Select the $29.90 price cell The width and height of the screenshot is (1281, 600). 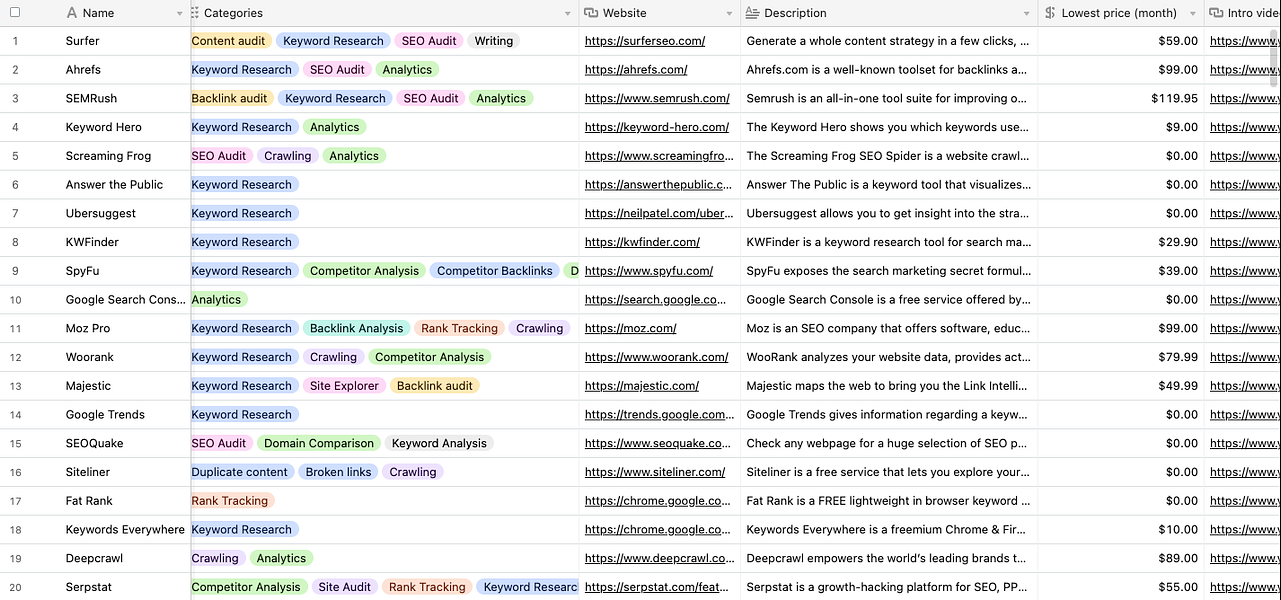1121,242
